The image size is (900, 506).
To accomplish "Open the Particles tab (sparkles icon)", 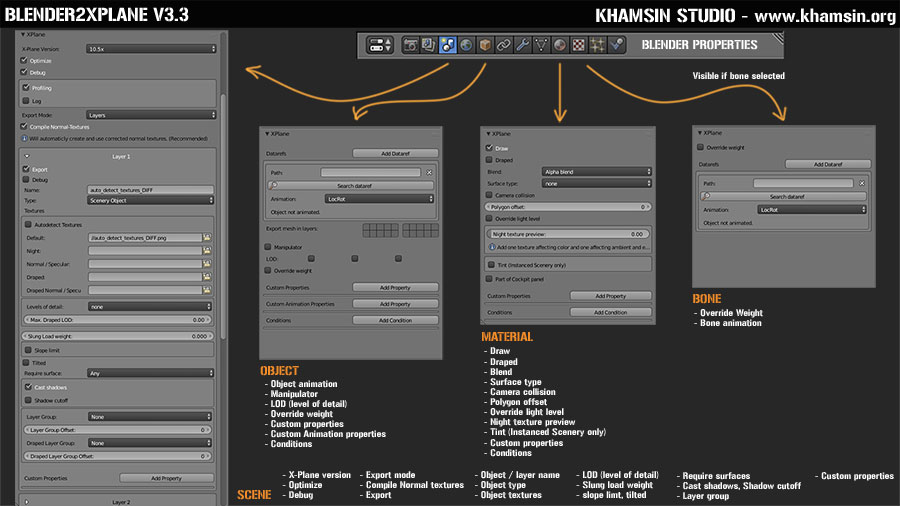I will 597,45.
